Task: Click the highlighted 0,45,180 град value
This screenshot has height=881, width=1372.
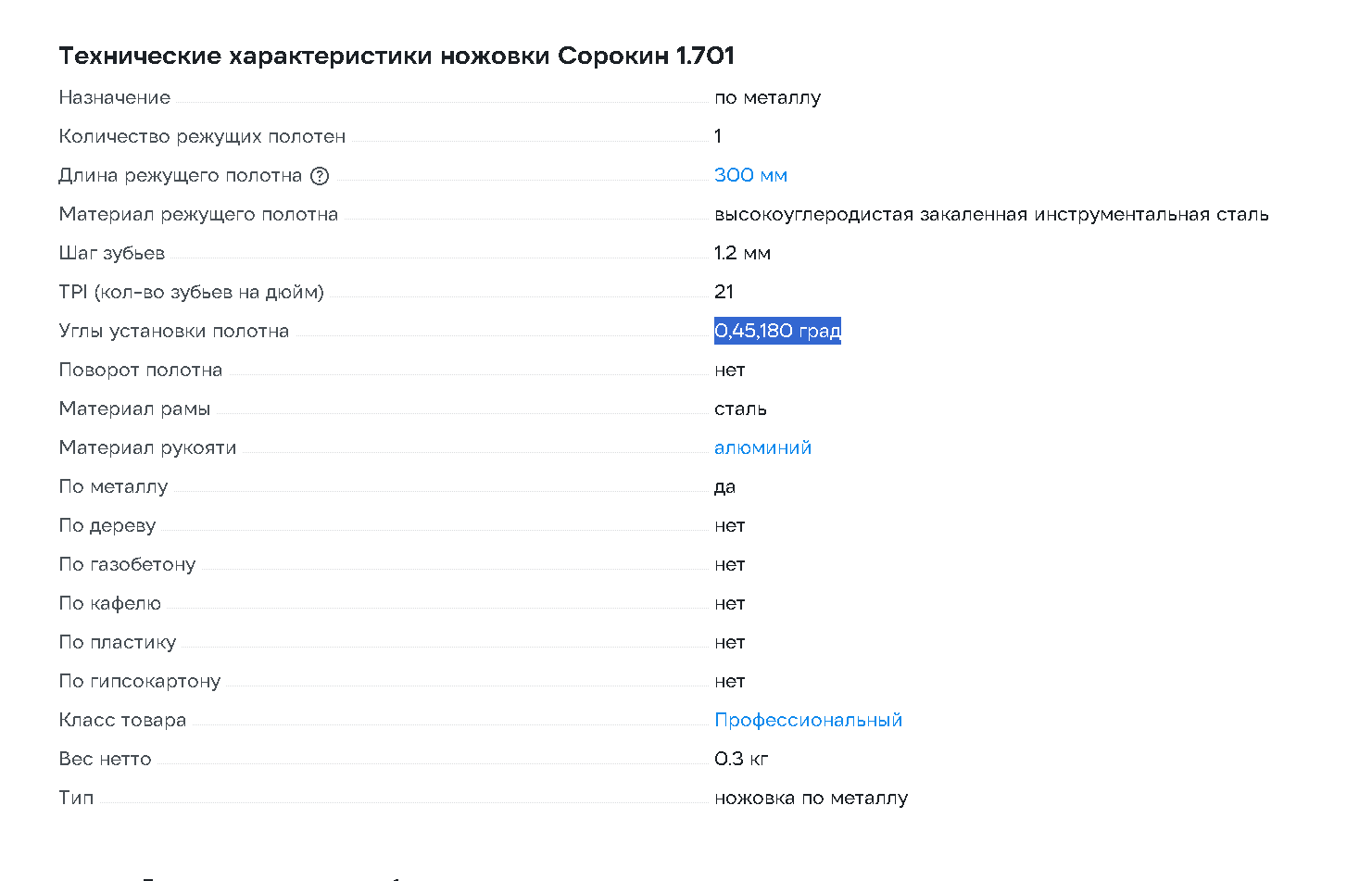Action: click(x=777, y=331)
